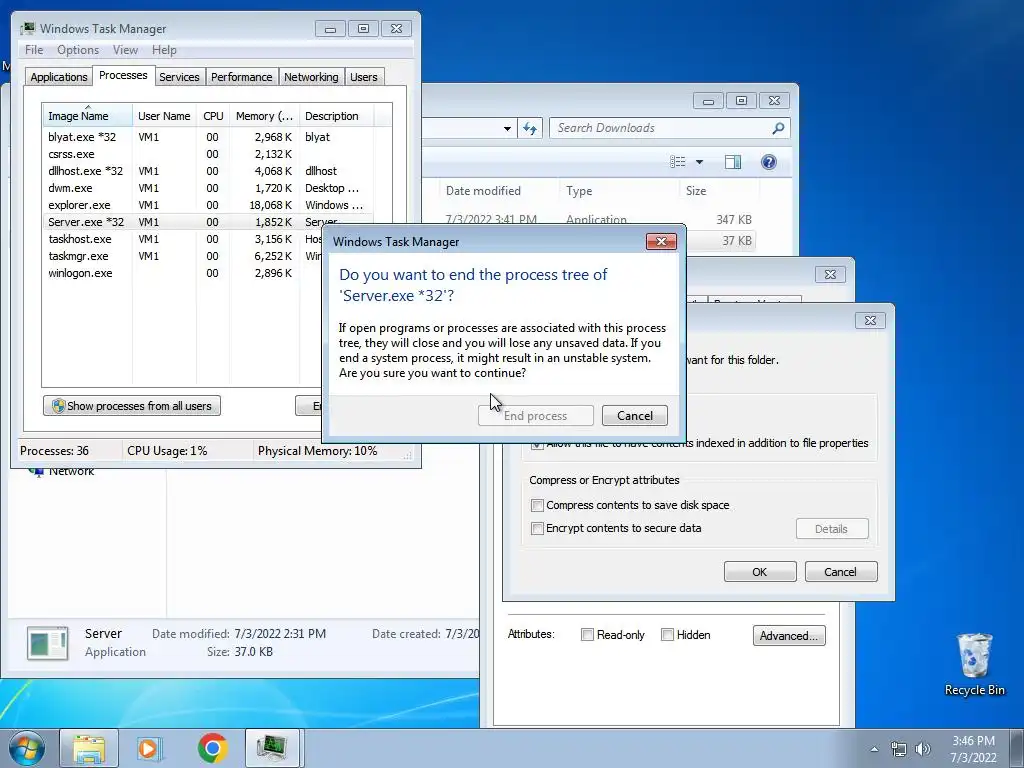Select Task Manager taskbar button
Screen dimensions: 1024x768
[x=272, y=748]
